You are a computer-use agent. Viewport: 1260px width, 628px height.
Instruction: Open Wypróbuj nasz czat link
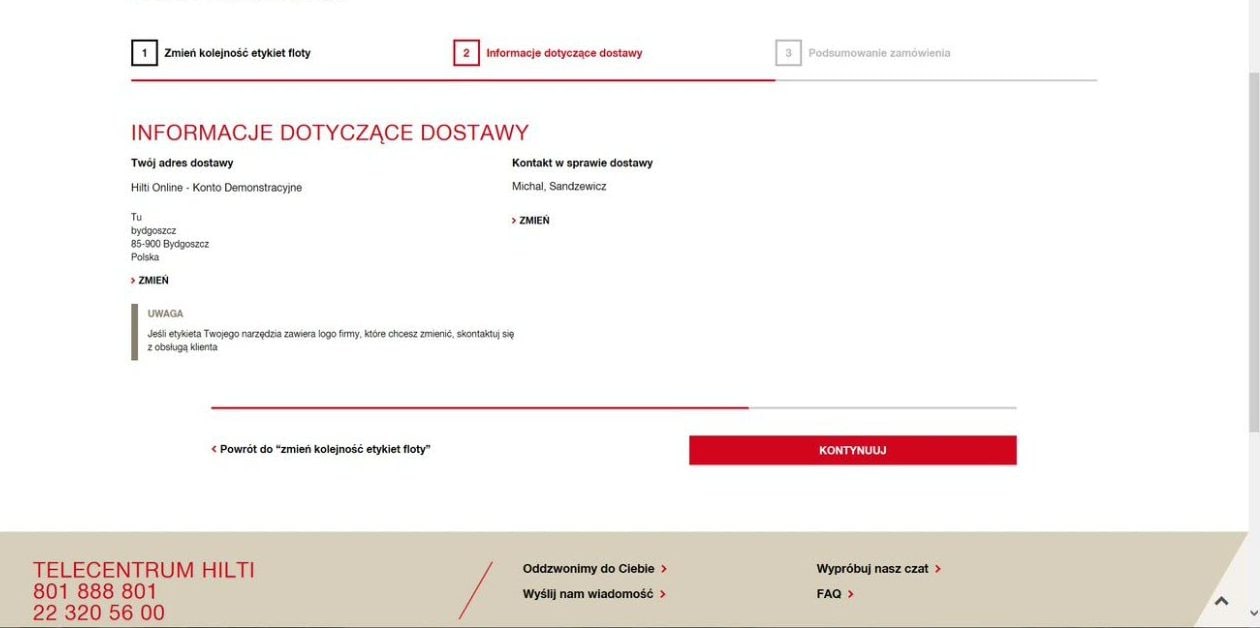[x=878, y=569]
